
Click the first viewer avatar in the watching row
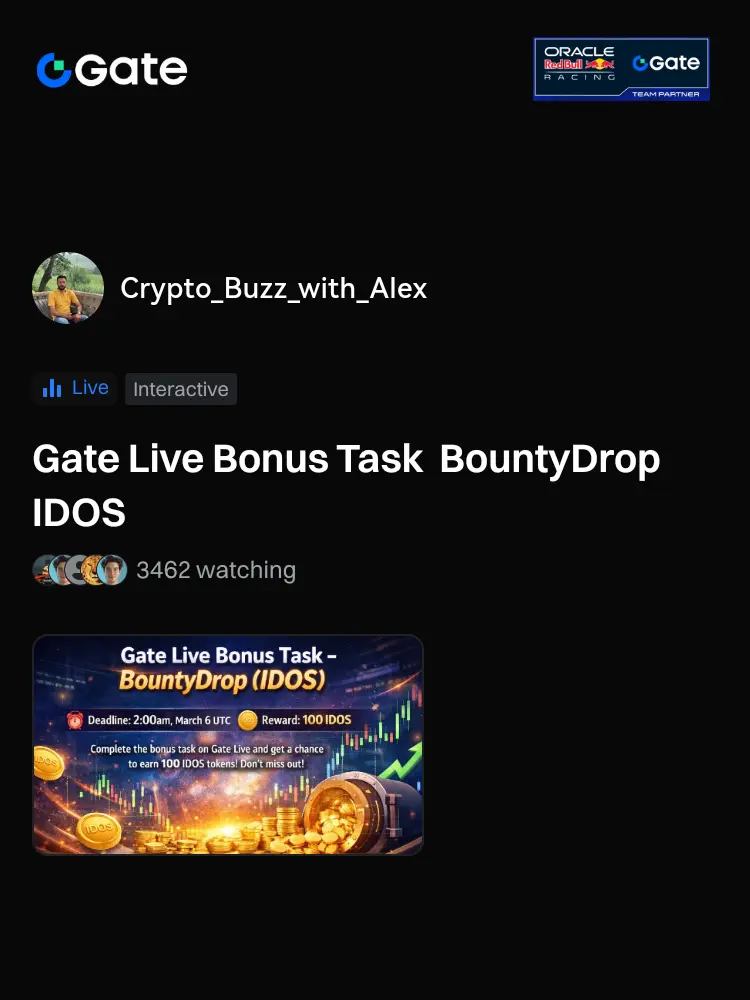(x=45, y=570)
